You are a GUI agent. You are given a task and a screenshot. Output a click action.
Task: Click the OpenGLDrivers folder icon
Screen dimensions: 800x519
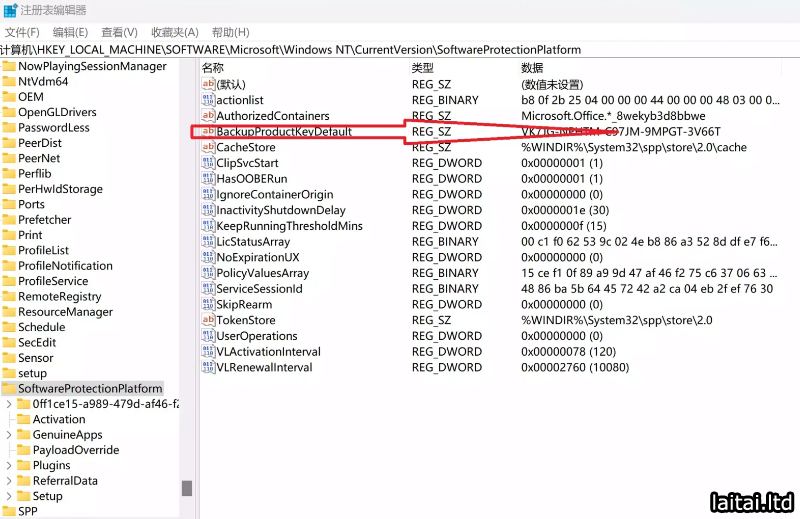pos(9,112)
